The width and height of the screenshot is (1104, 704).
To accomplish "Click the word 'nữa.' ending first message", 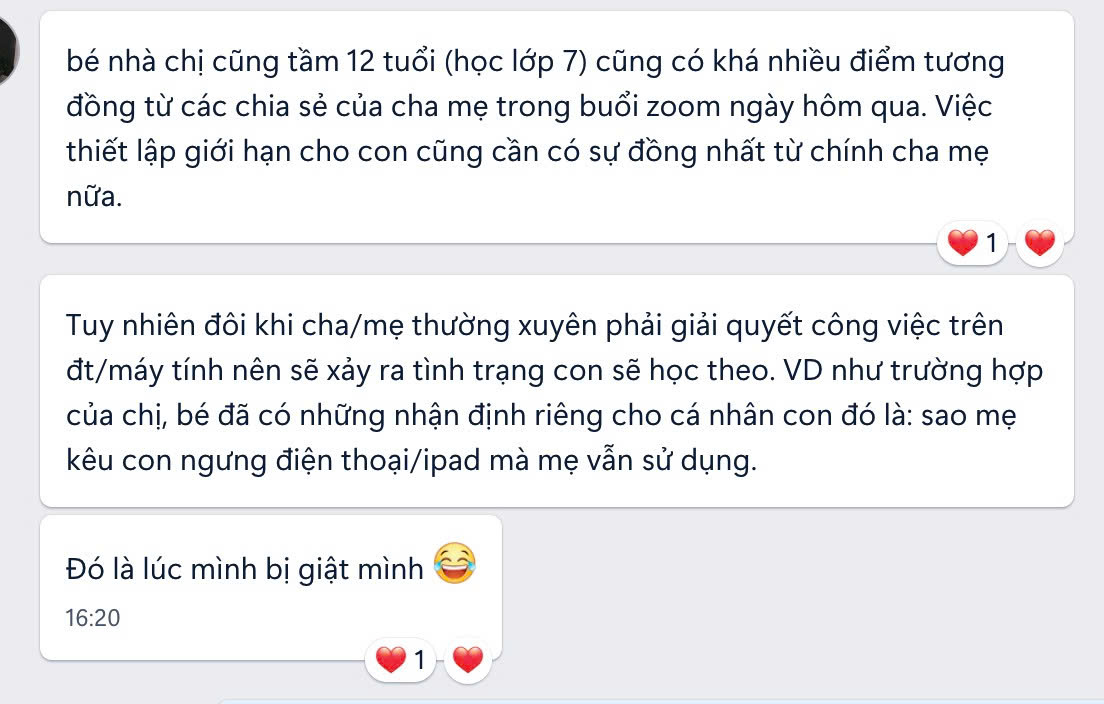I will coord(94,197).
